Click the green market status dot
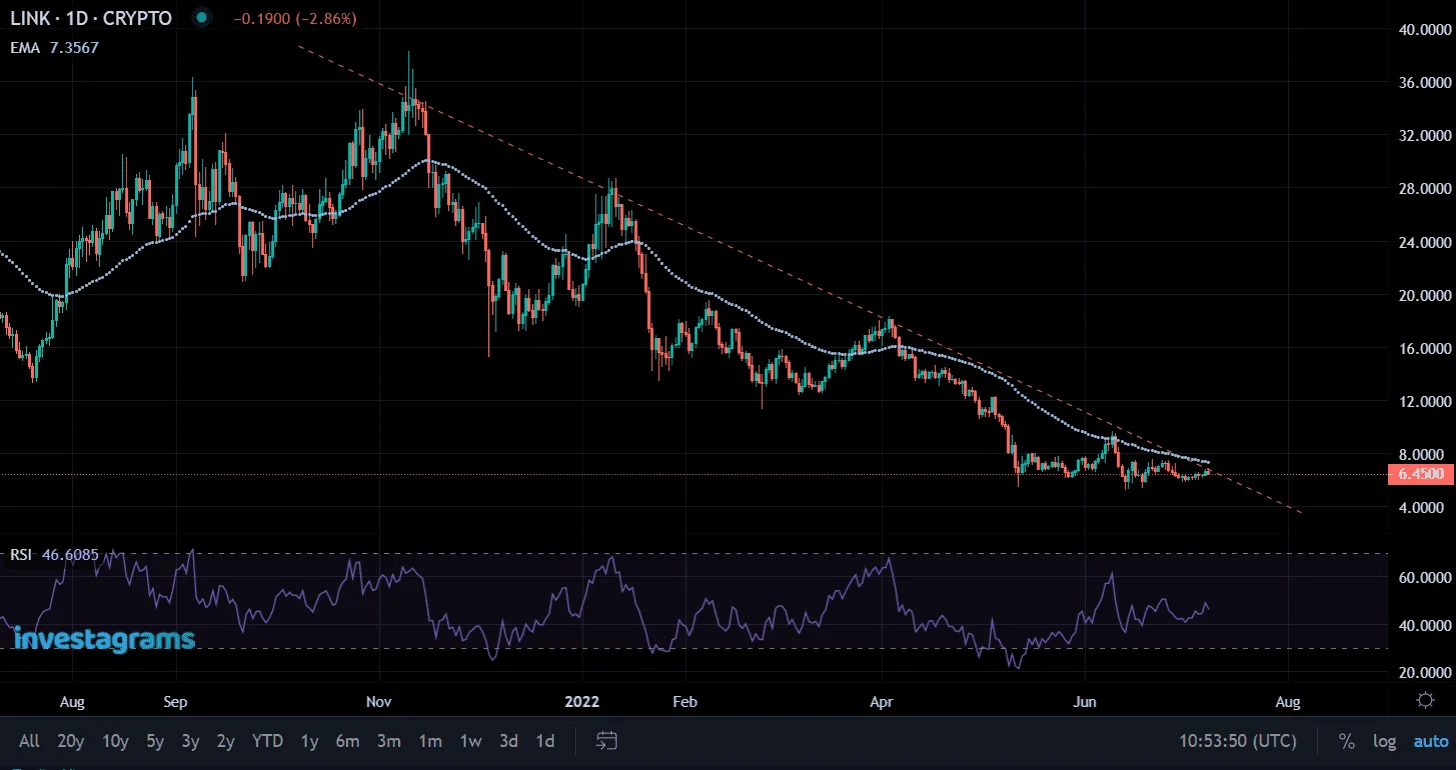 point(202,18)
